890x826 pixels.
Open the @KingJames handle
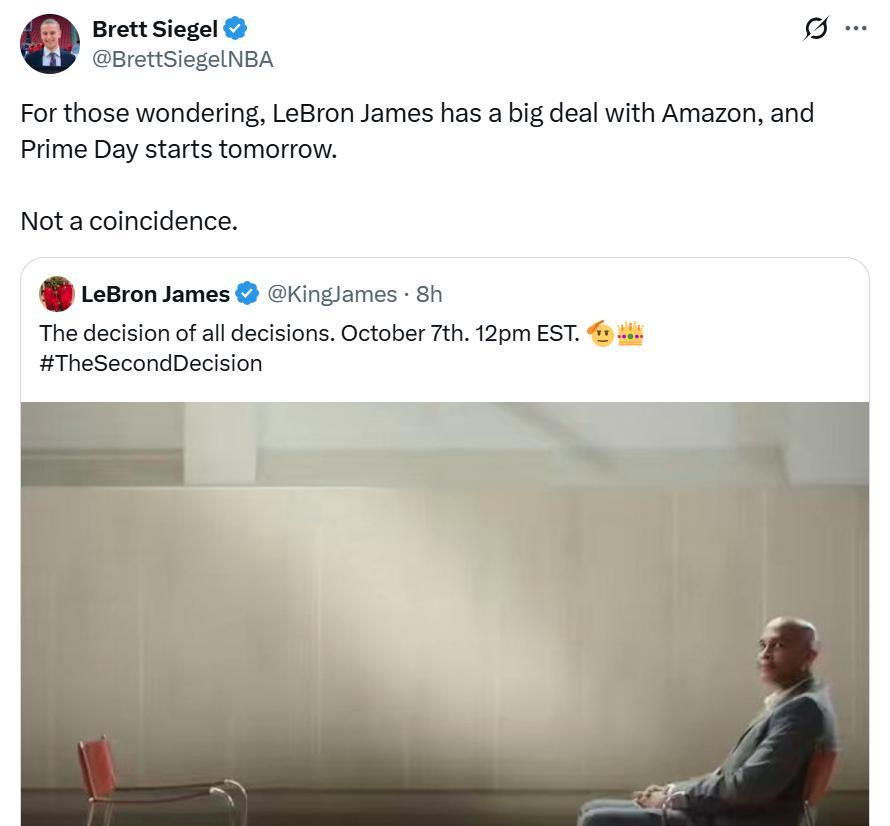pos(331,294)
